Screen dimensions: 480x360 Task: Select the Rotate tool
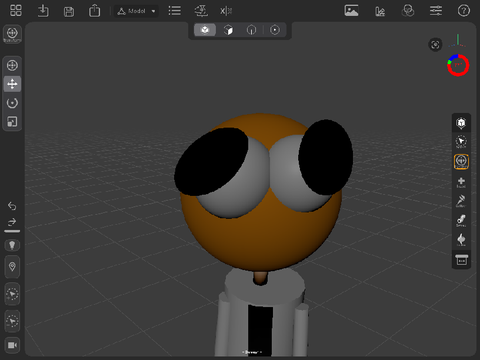click(x=12, y=103)
